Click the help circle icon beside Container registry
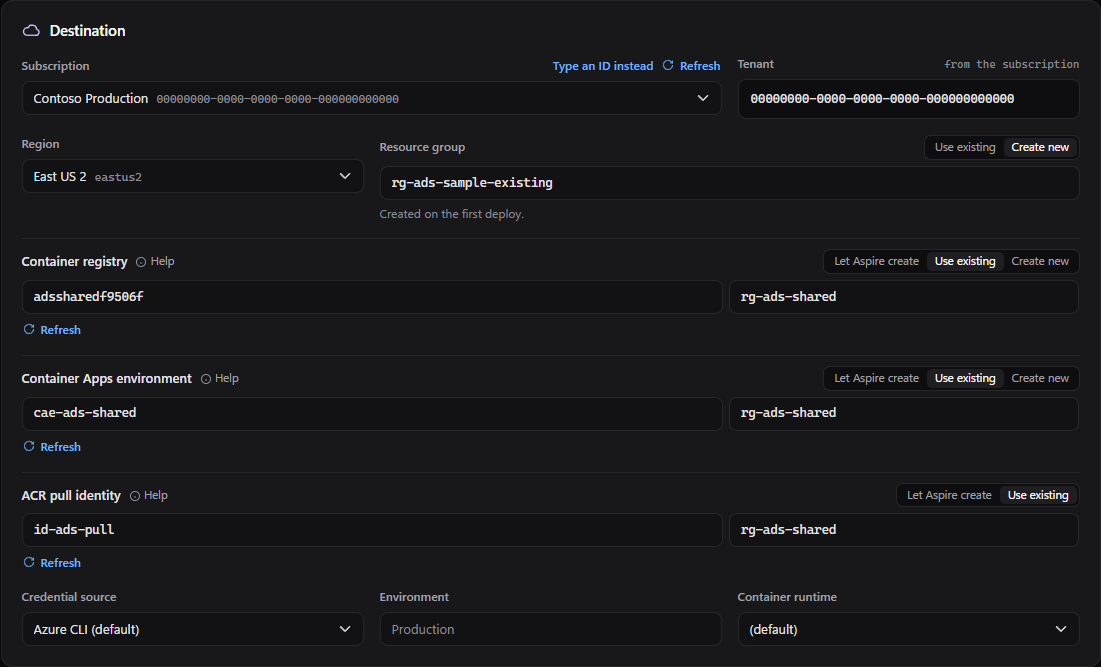Screen dimensions: 1101x667 pyautogui.click(x=141, y=262)
